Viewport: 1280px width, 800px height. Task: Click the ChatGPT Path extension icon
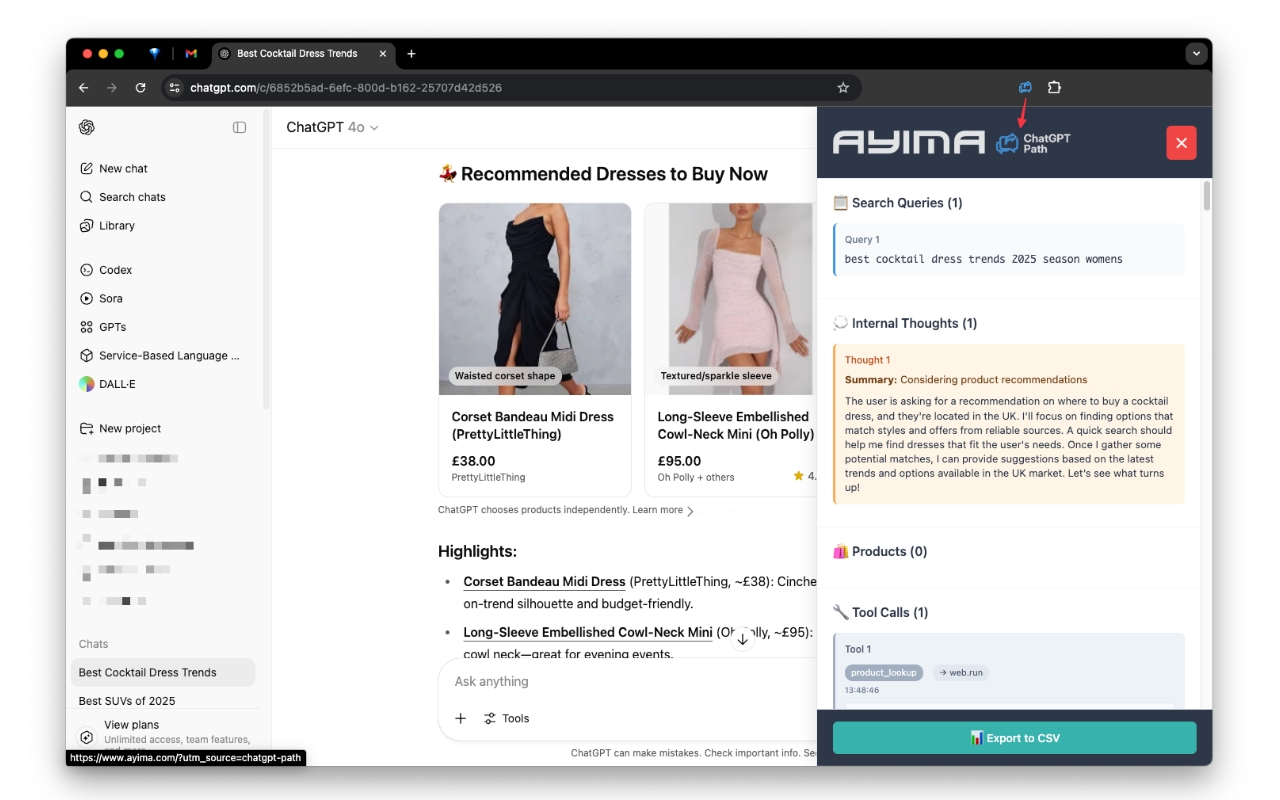pyautogui.click(x=1025, y=88)
